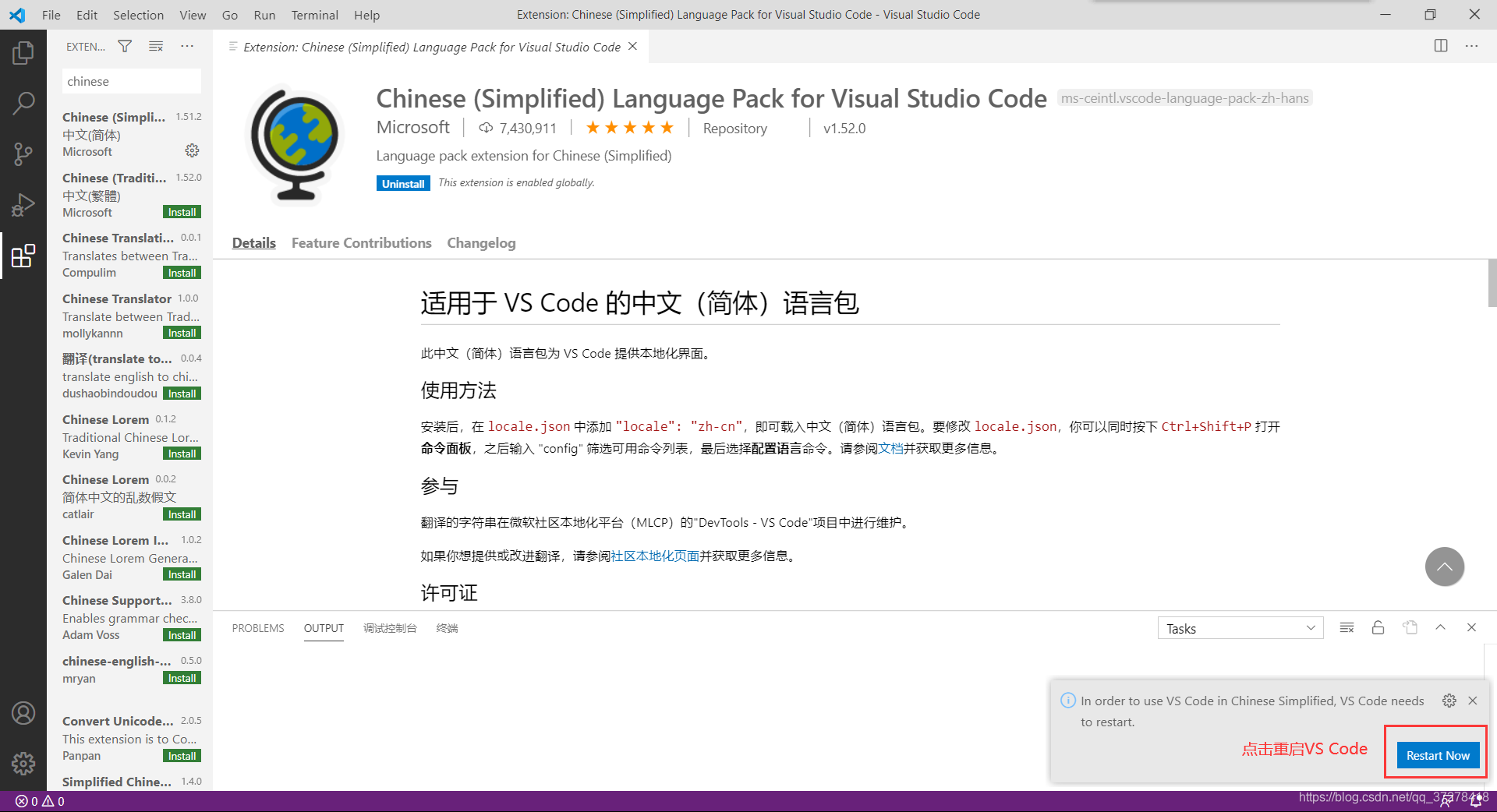Screen dimensions: 1497x812
Task: Install Convert Unicode by Panpan
Action: (x=182, y=756)
